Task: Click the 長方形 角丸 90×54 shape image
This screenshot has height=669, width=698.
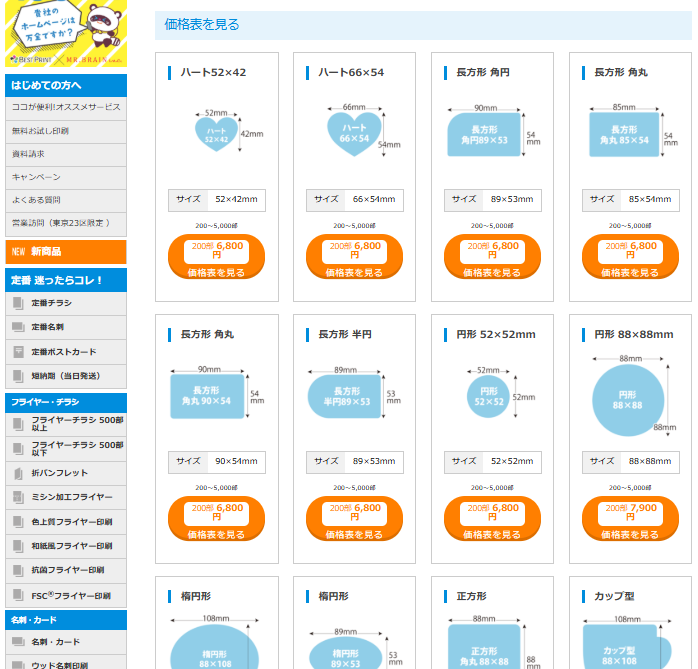Action: [x=206, y=396]
